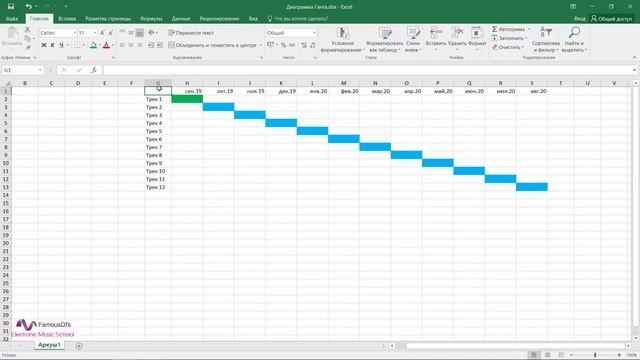The image size is (640, 360).
Task: Align cell text to the right
Action: click(140, 45)
